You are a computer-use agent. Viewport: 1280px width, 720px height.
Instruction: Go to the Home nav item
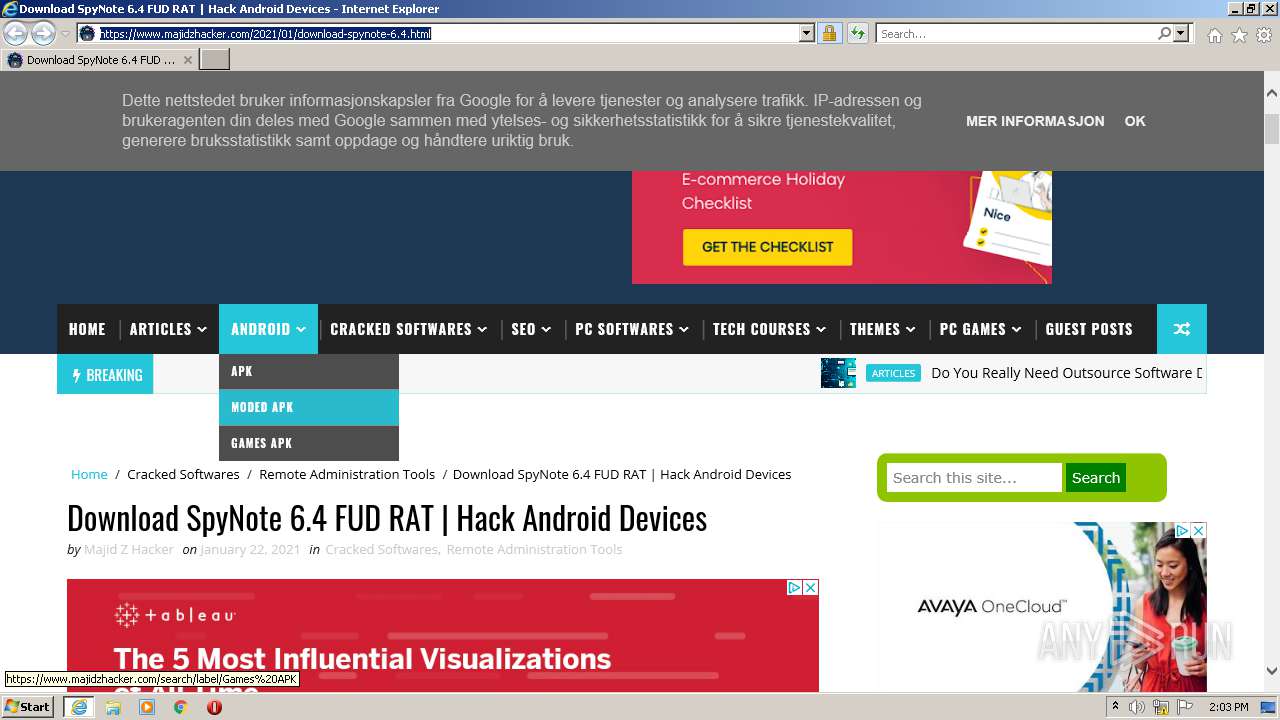(x=87, y=329)
